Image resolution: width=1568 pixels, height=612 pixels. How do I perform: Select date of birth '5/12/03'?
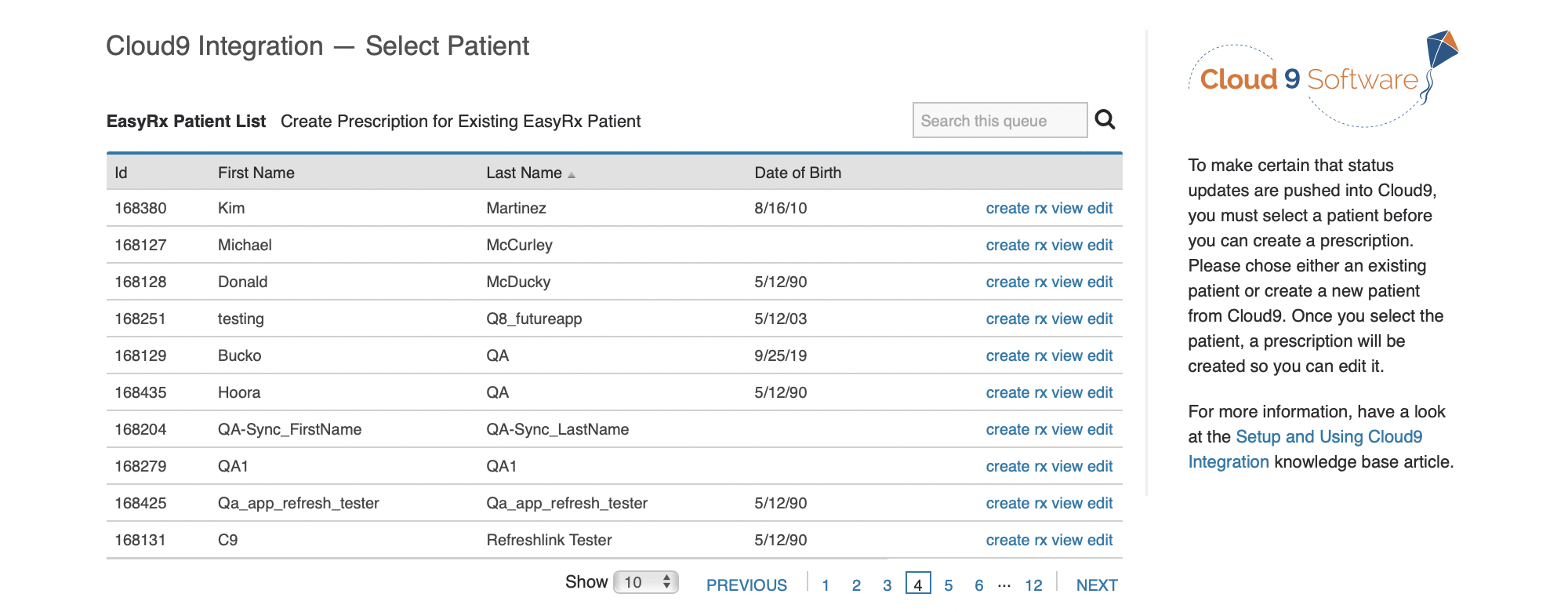(x=780, y=319)
